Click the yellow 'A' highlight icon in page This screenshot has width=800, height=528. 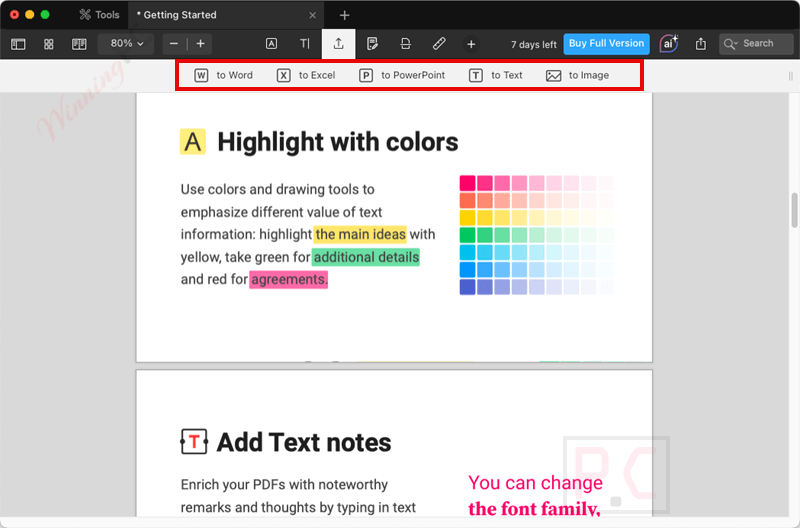193,142
